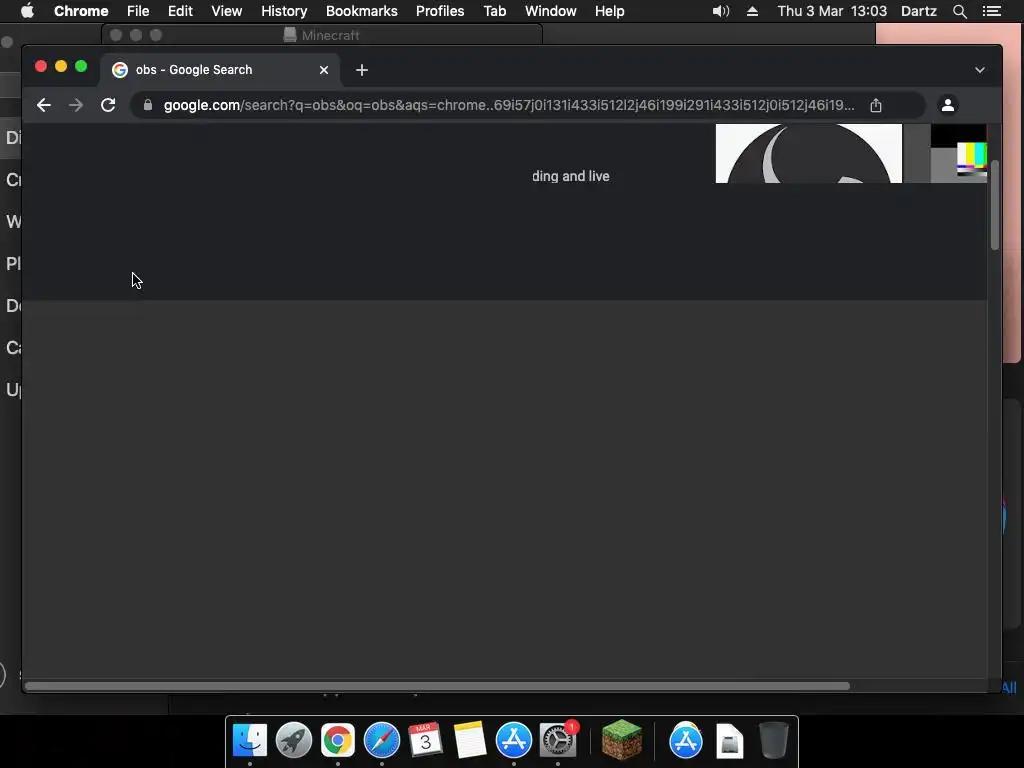Open Minecraft grass block in the Dock
Screen dimensions: 1024x768
pos(621,740)
